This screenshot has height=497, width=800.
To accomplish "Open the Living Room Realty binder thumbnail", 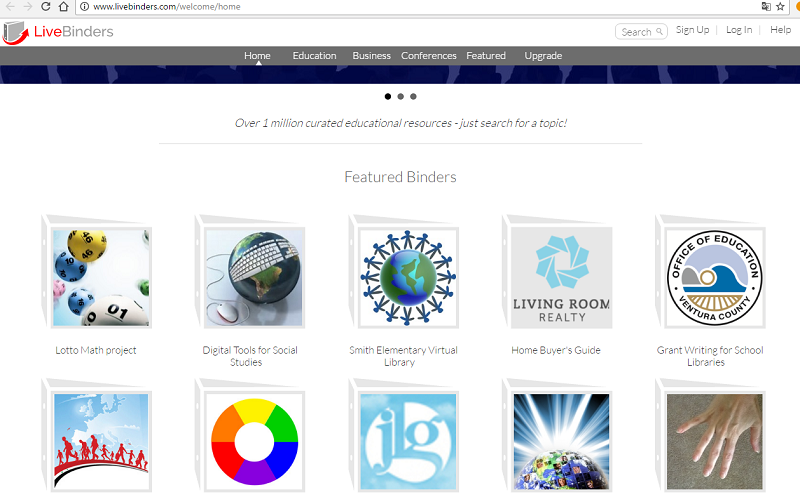I will (x=561, y=277).
